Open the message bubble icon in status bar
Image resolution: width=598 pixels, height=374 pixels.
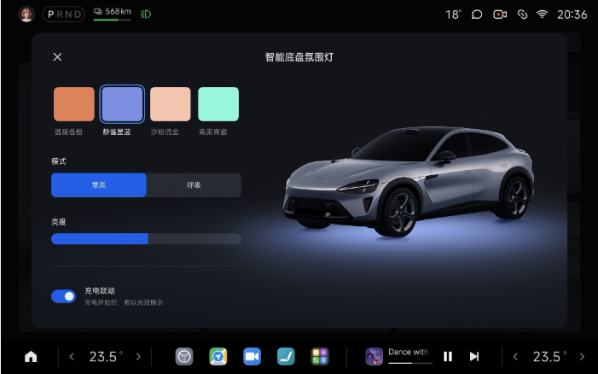(477, 14)
